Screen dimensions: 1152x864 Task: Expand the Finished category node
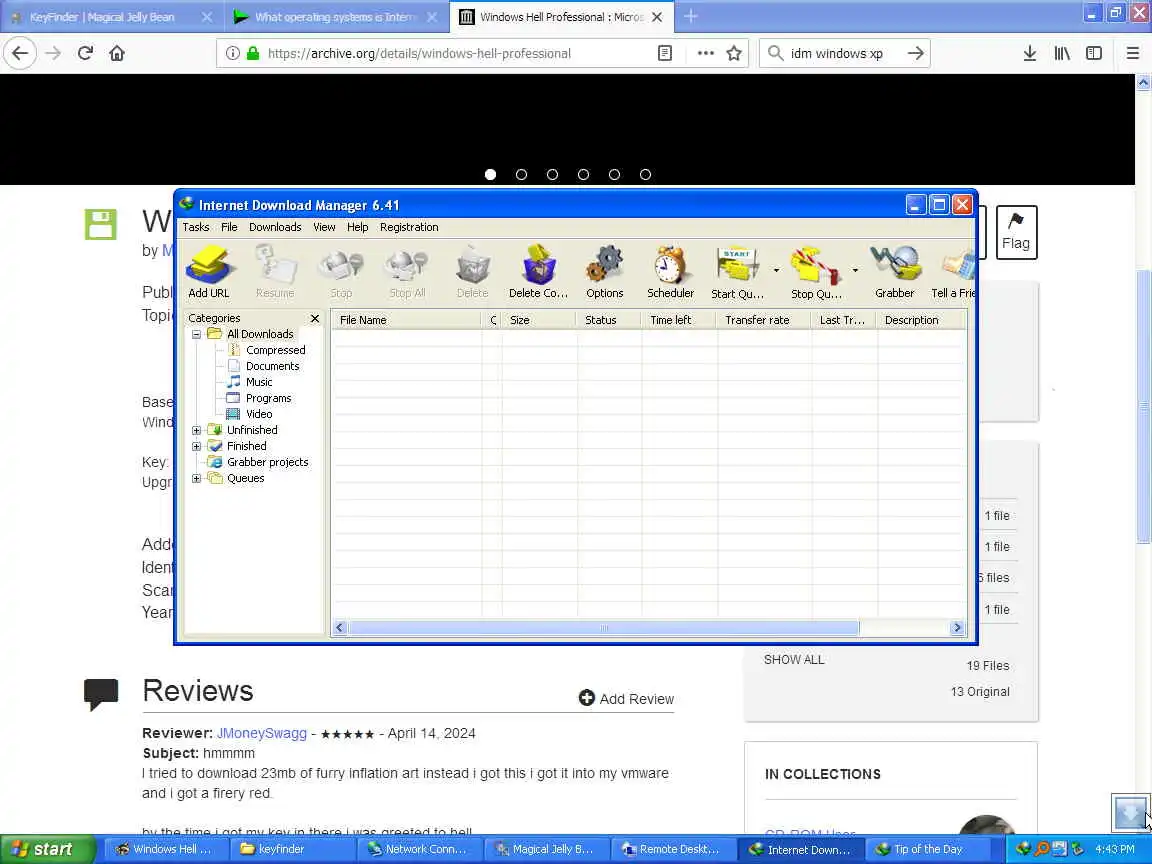coord(196,447)
